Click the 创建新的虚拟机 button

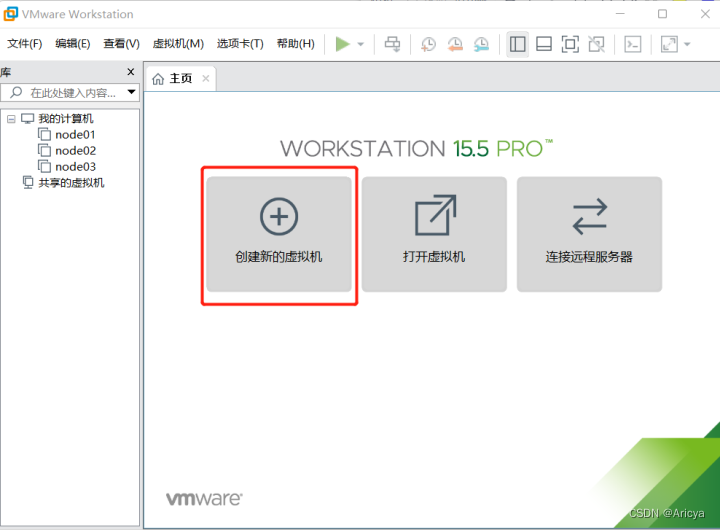pyautogui.click(x=279, y=234)
